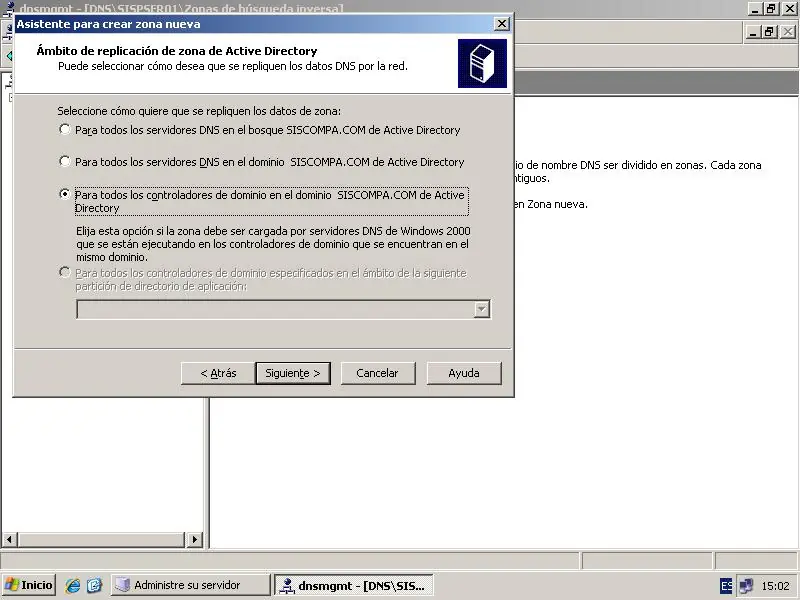
Task: Click the network icon in system tray
Action: pos(746,586)
